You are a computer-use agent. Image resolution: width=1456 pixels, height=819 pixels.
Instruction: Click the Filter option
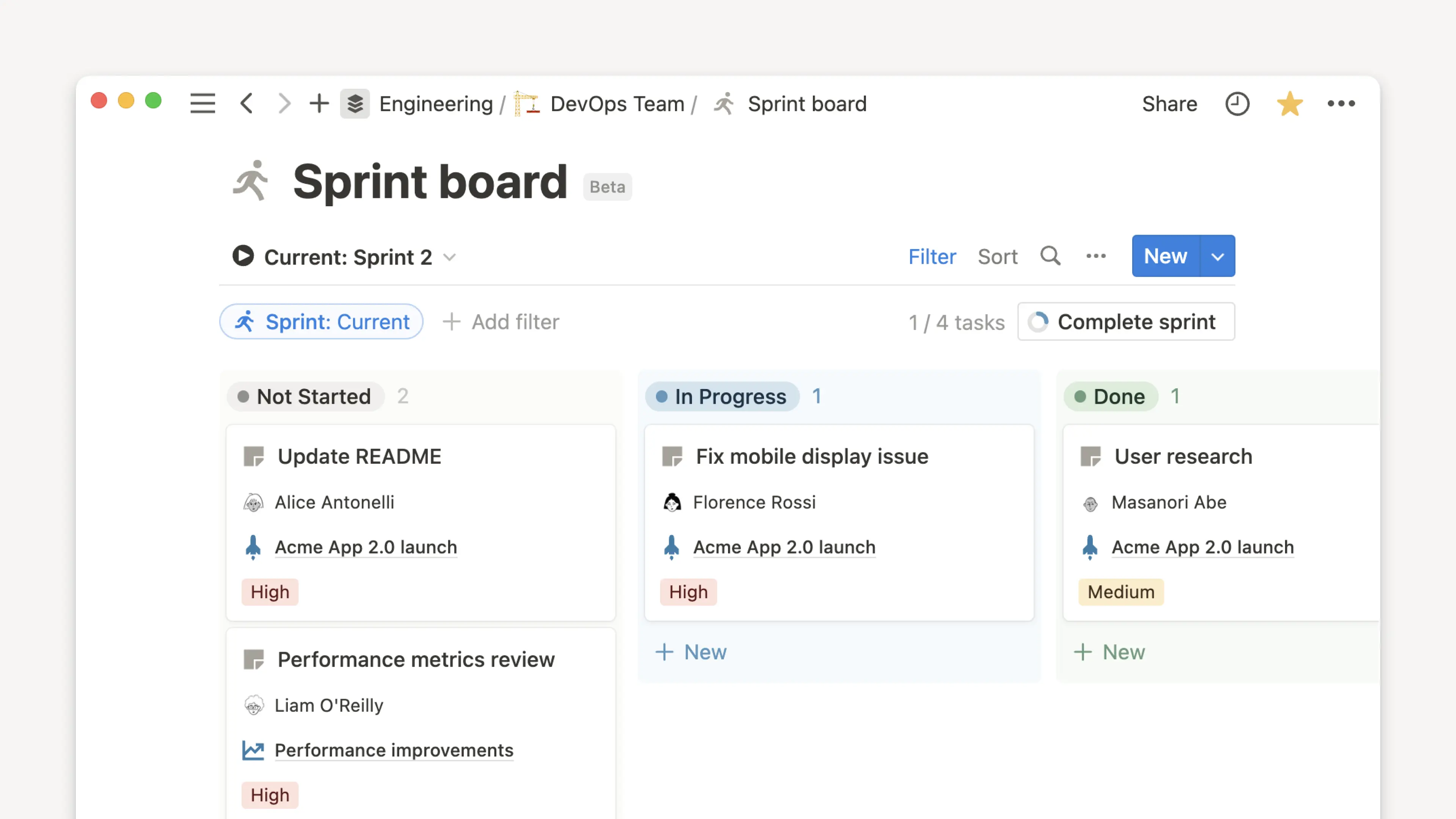pyautogui.click(x=932, y=257)
